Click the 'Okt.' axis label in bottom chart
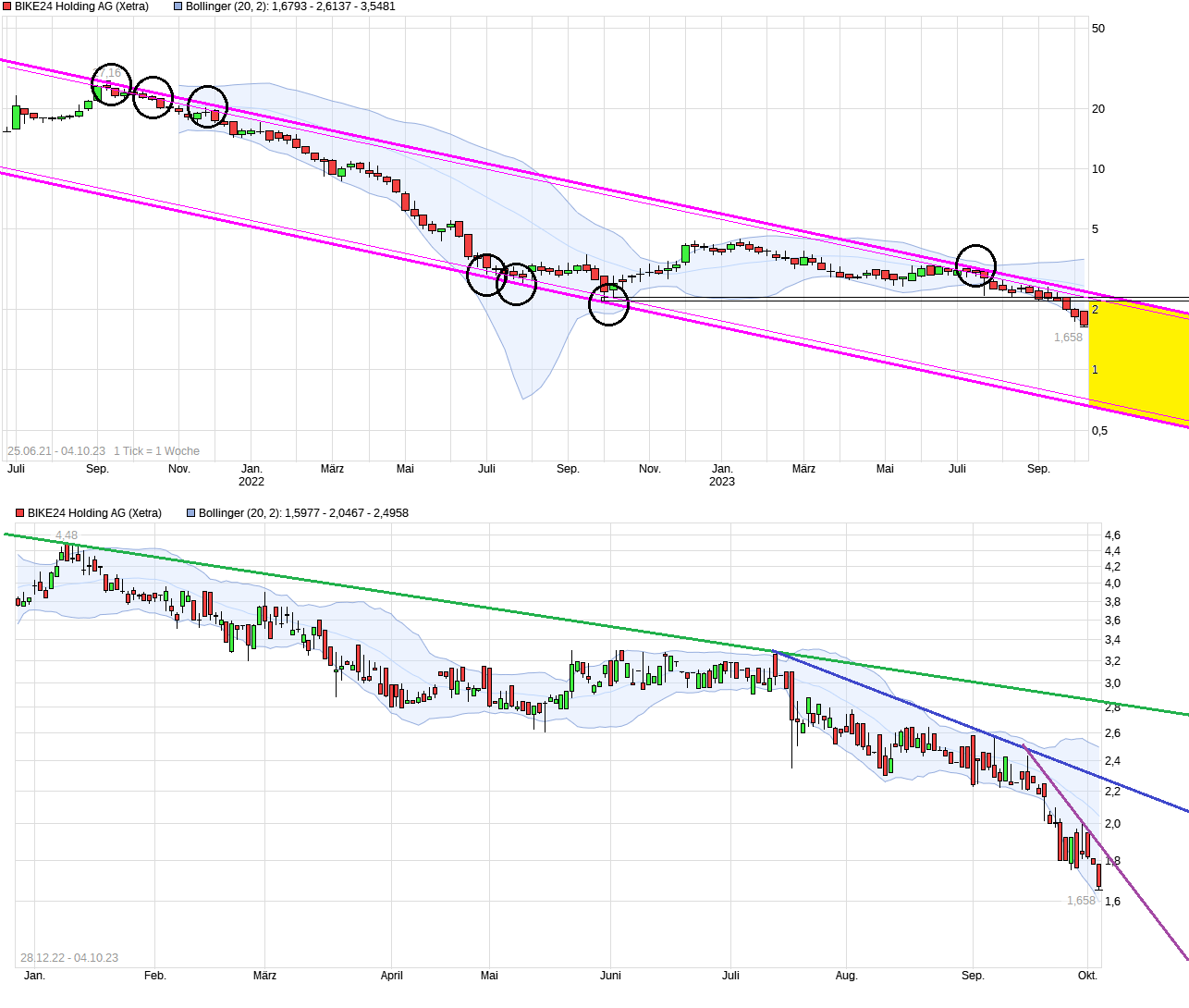 click(1087, 976)
